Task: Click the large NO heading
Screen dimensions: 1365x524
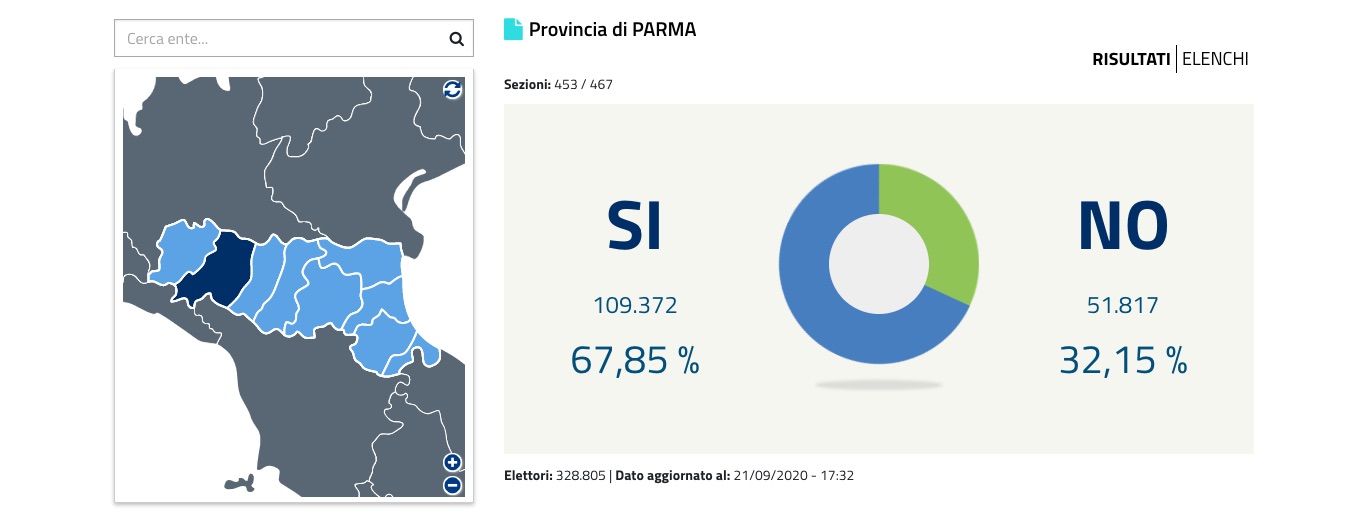Action: coord(1122,226)
